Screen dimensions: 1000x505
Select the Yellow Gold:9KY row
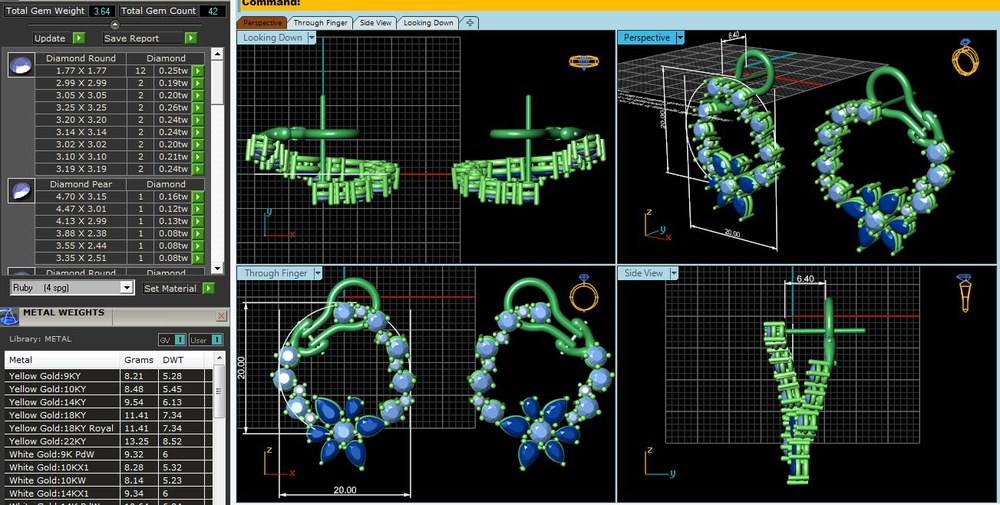click(x=108, y=376)
